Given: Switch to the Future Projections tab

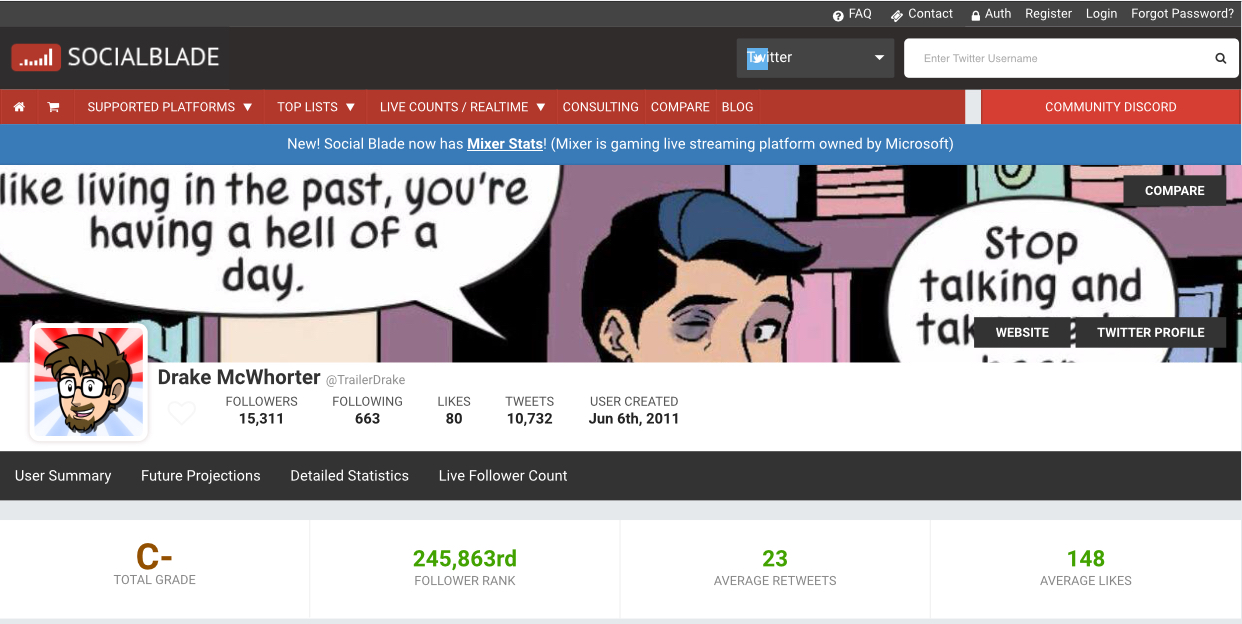Looking at the screenshot, I should [200, 476].
